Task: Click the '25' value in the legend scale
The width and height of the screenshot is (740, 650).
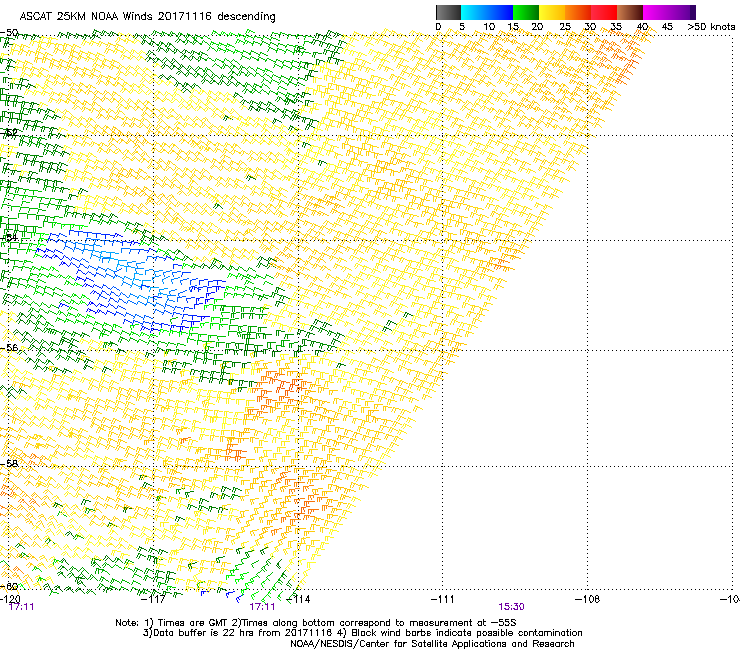Action: point(565,27)
